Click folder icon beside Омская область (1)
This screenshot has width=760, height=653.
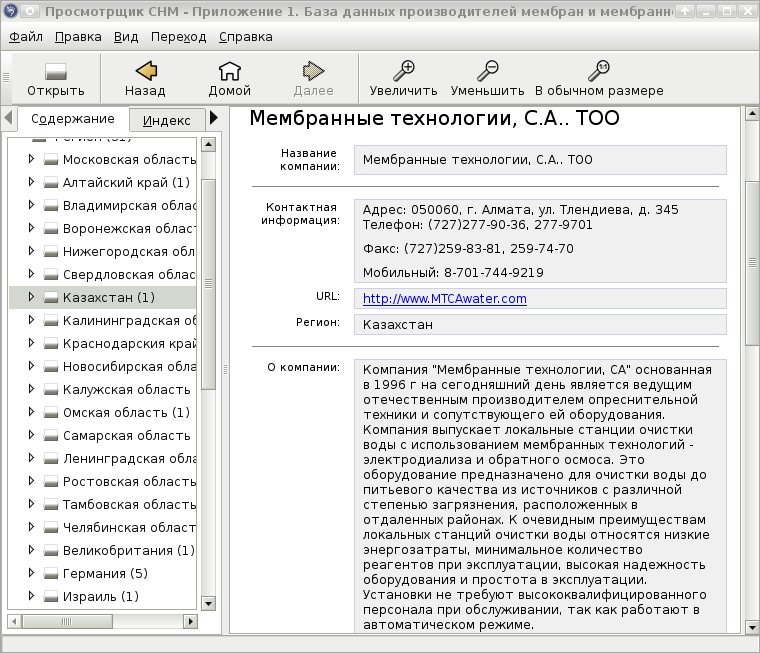pyautogui.click(x=51, y=413)
